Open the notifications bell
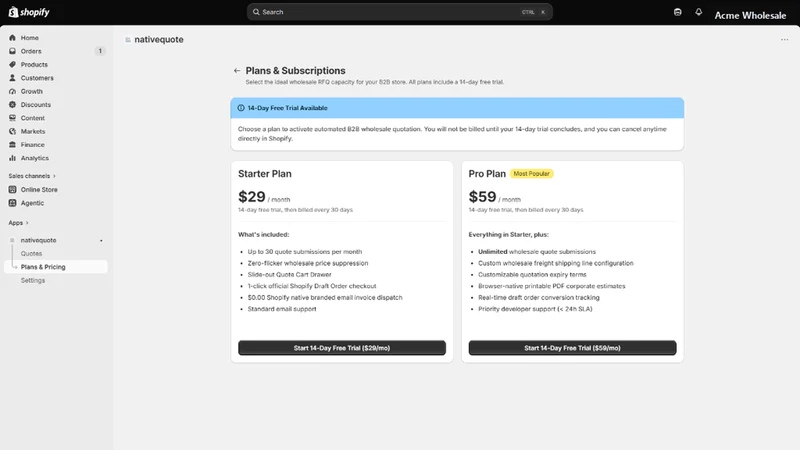Image resolution: width=800 pixels, height=450 pixels. pos(698,12)
